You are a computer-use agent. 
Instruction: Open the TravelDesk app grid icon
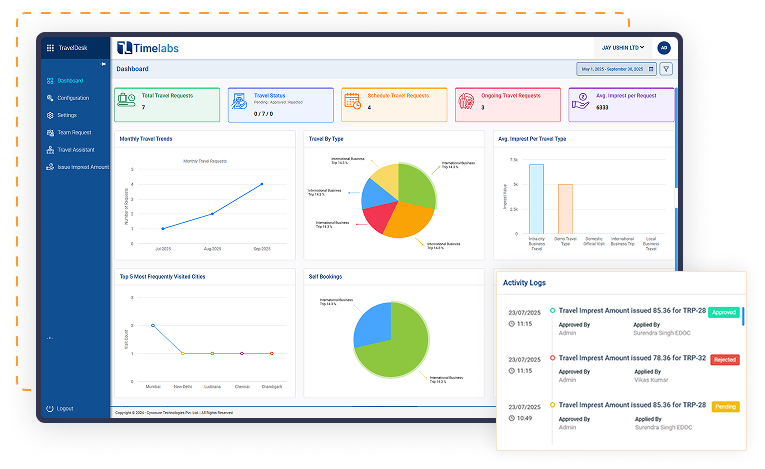click(50, 47)
